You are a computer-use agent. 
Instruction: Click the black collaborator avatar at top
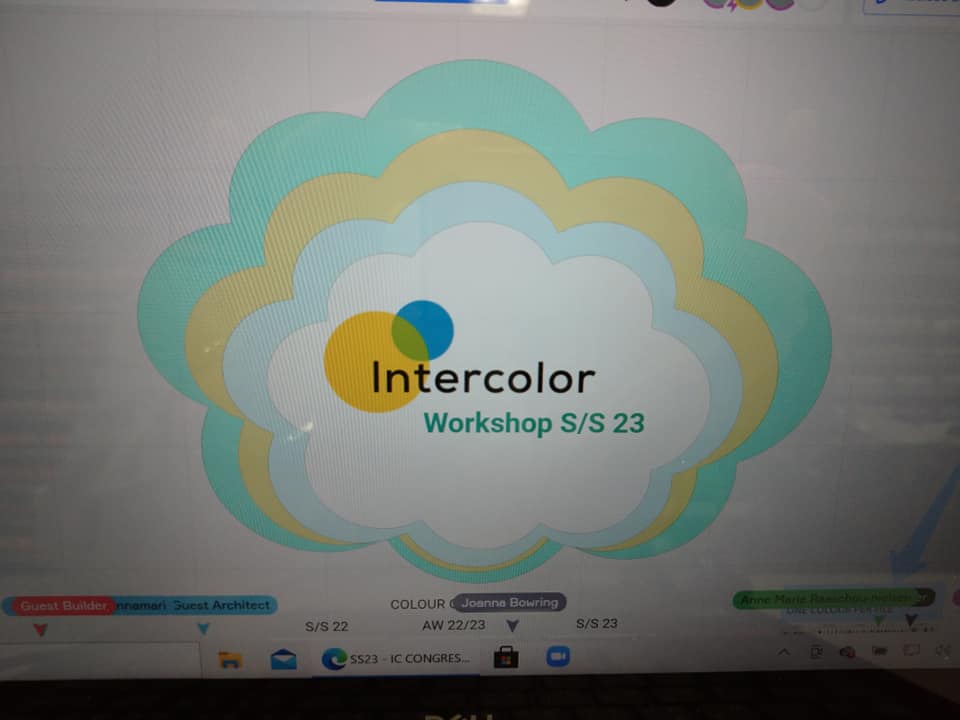(x=662, y=2)
